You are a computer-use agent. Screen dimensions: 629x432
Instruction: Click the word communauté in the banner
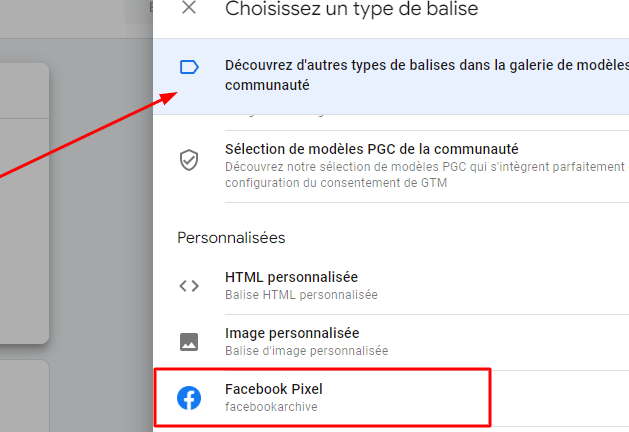(267, 85)
